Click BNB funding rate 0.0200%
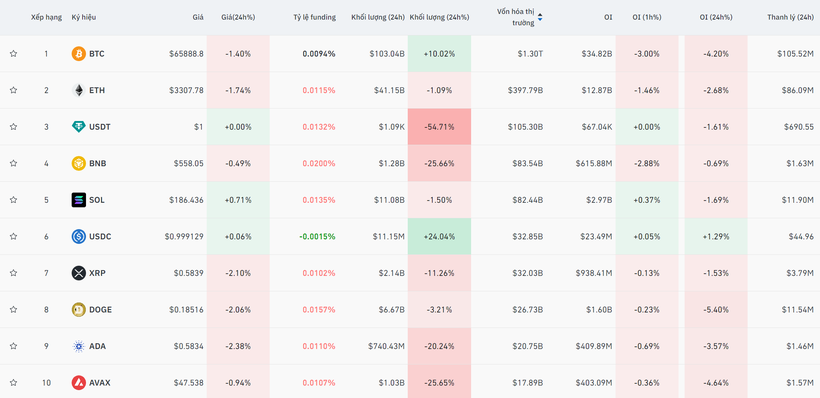This screenshot has width=820, height=398. 318,163
